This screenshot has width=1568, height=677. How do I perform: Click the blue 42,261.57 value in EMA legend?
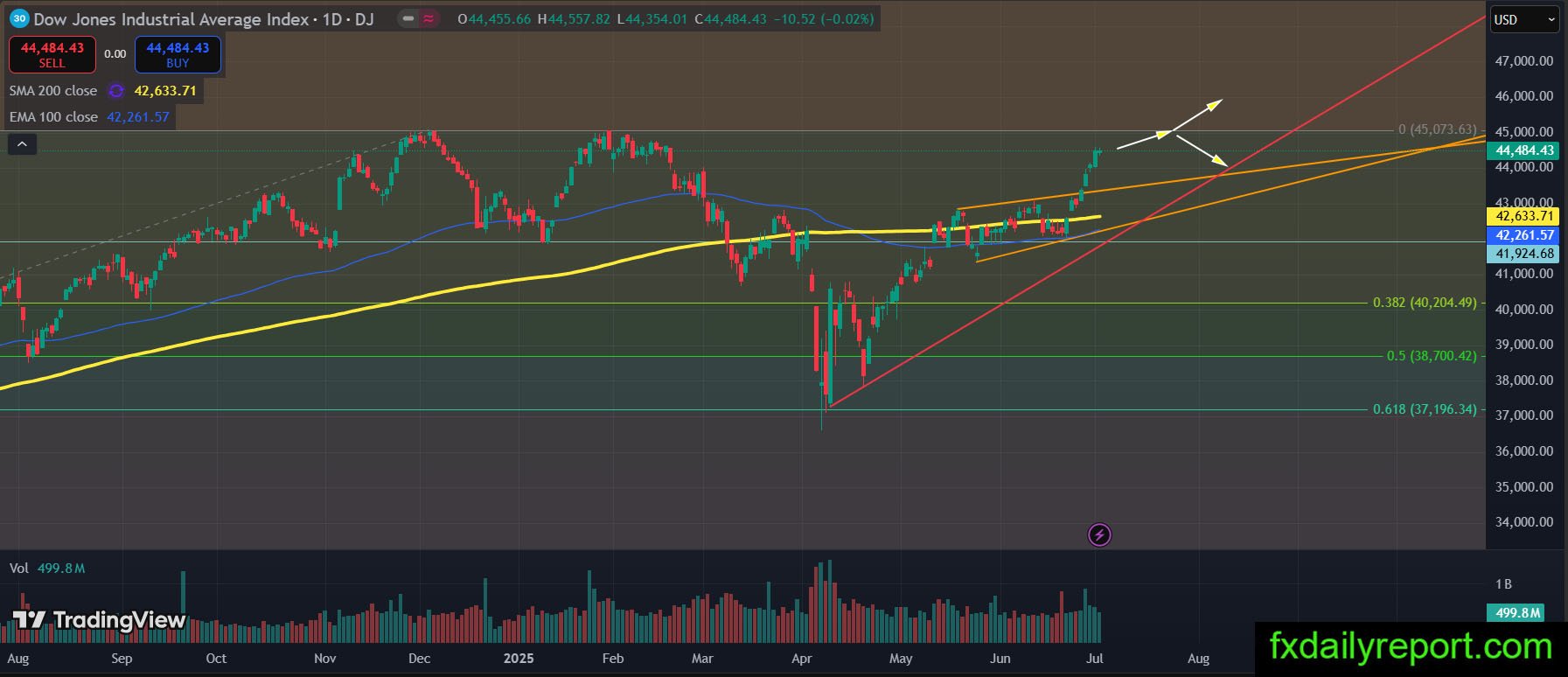(x=138, y=117)
